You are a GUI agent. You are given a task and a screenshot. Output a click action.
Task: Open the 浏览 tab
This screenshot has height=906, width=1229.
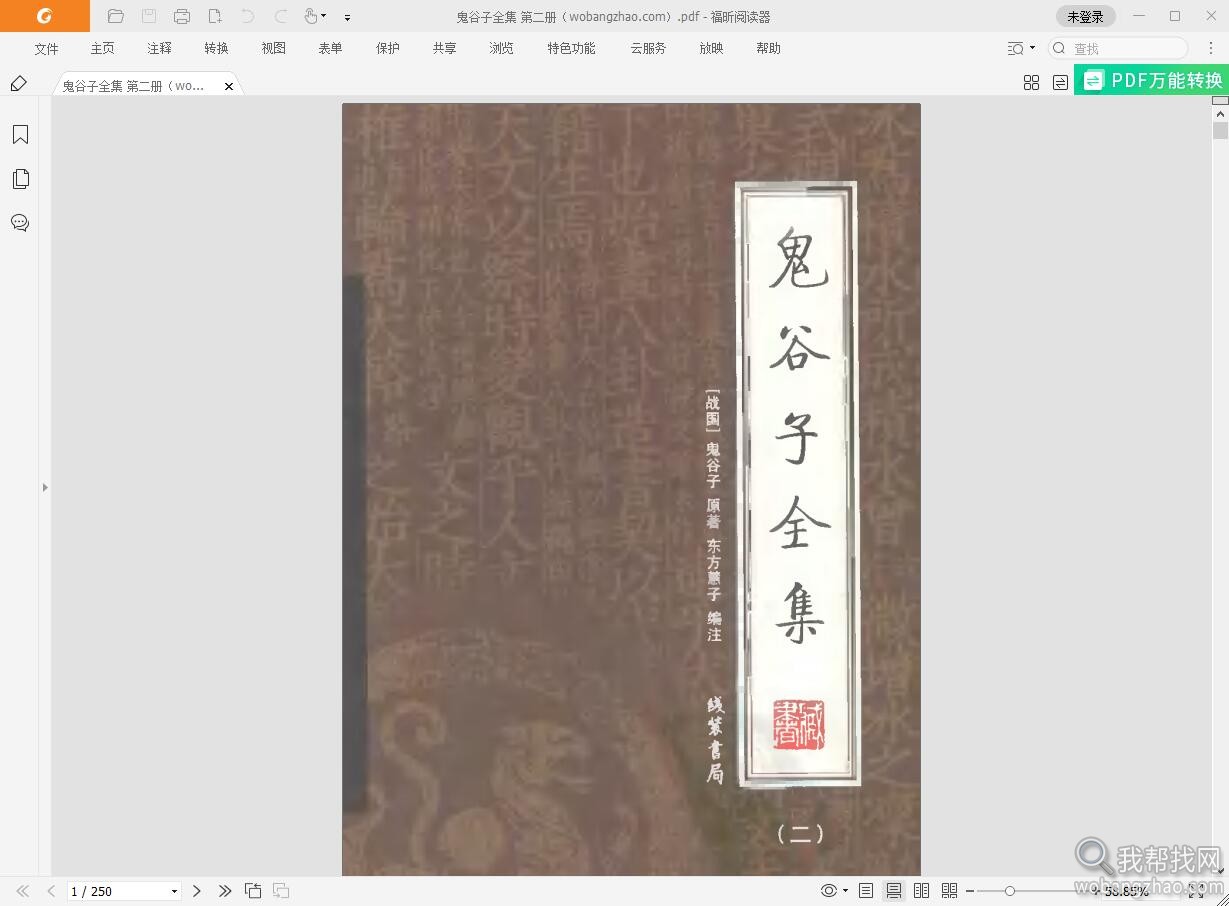pyautogui.click(x=502, y=48)
